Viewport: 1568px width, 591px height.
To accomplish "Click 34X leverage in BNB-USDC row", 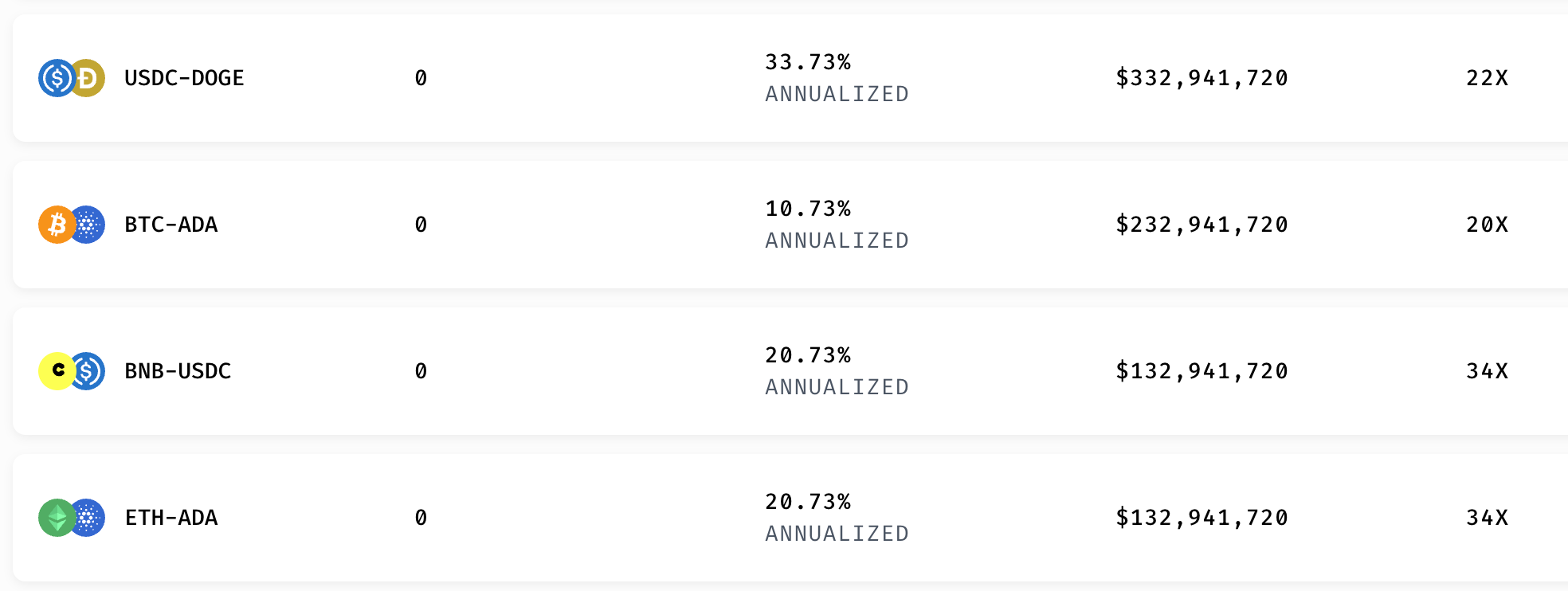I will point(1487,371).
